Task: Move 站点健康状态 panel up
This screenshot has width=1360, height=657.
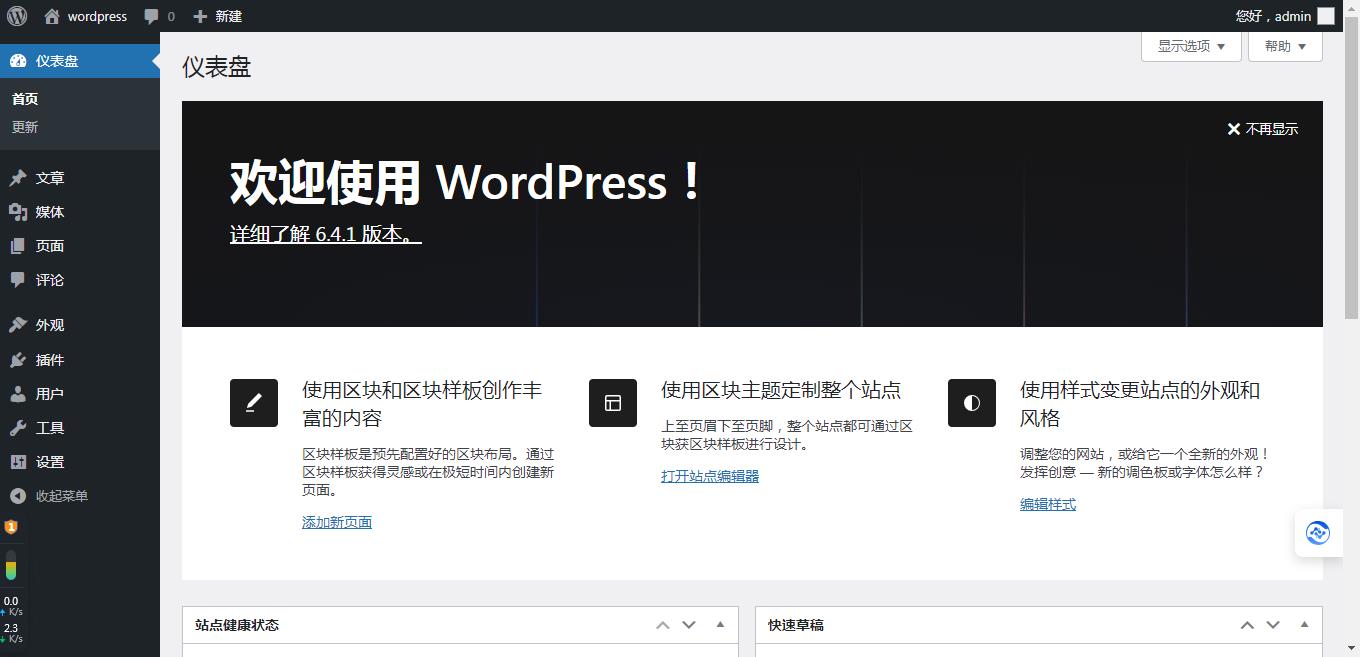Action: (662, 625)
